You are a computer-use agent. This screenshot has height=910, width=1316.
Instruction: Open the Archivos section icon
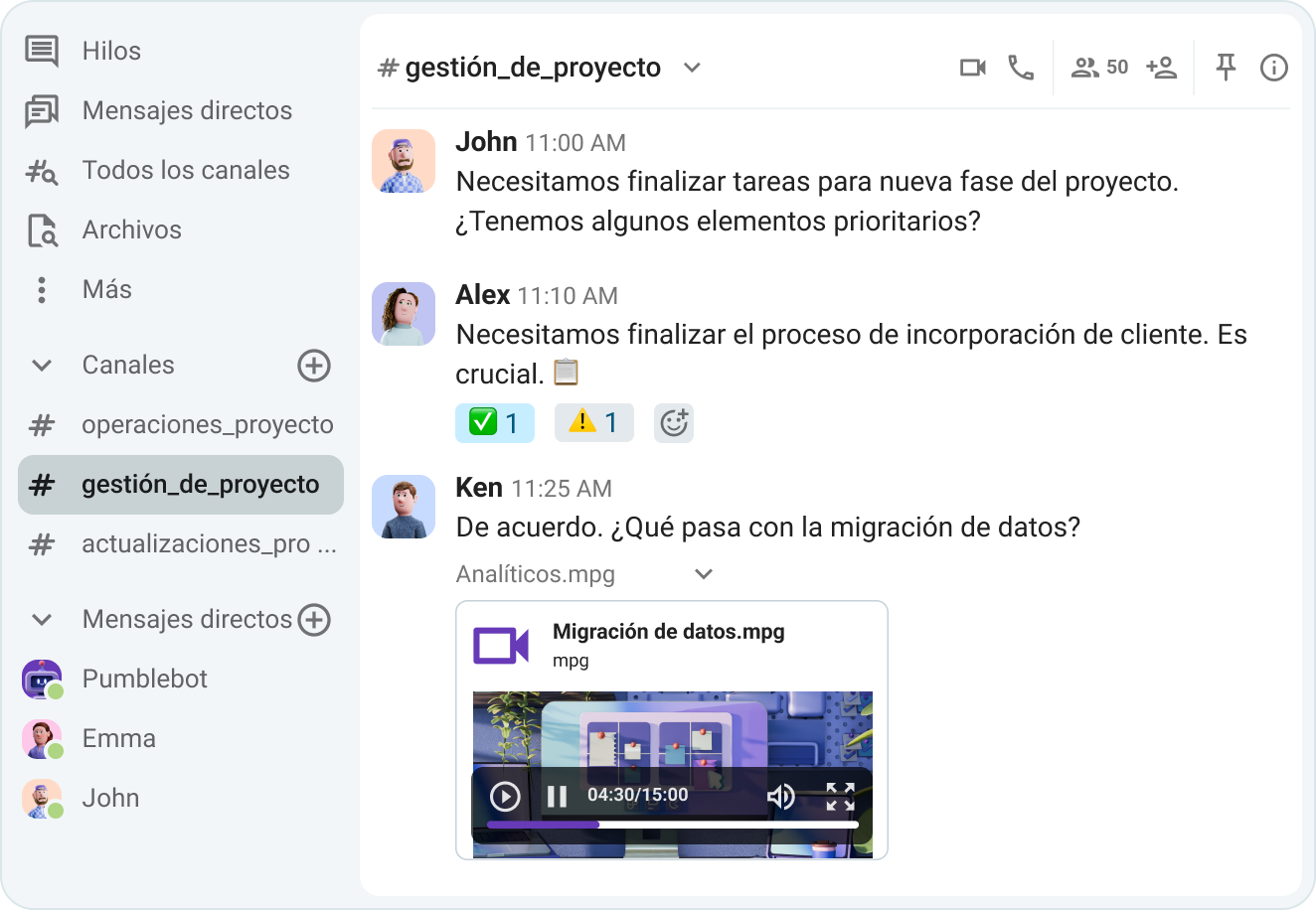point(42,229)
